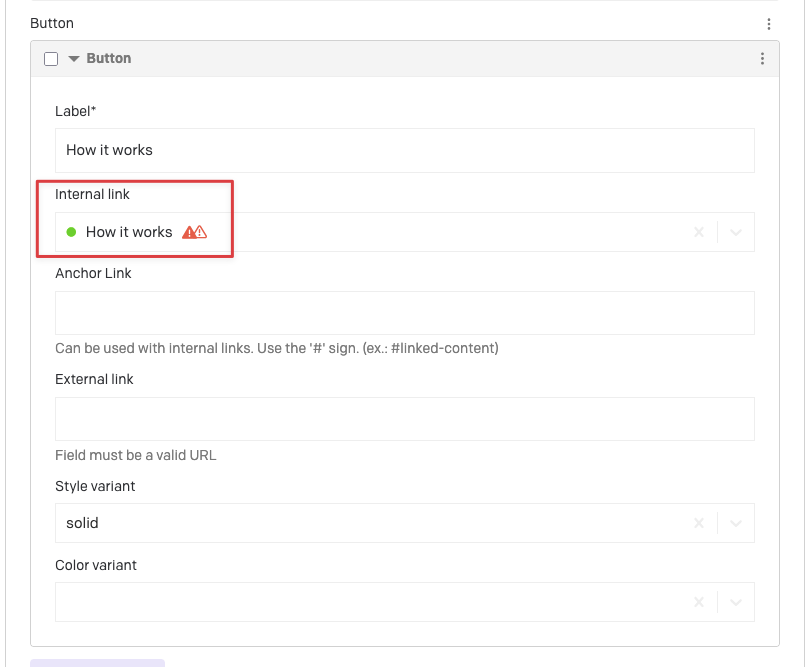Collapse the Button block with the triangle
This screenshot has height=667, width=805.
74,59
